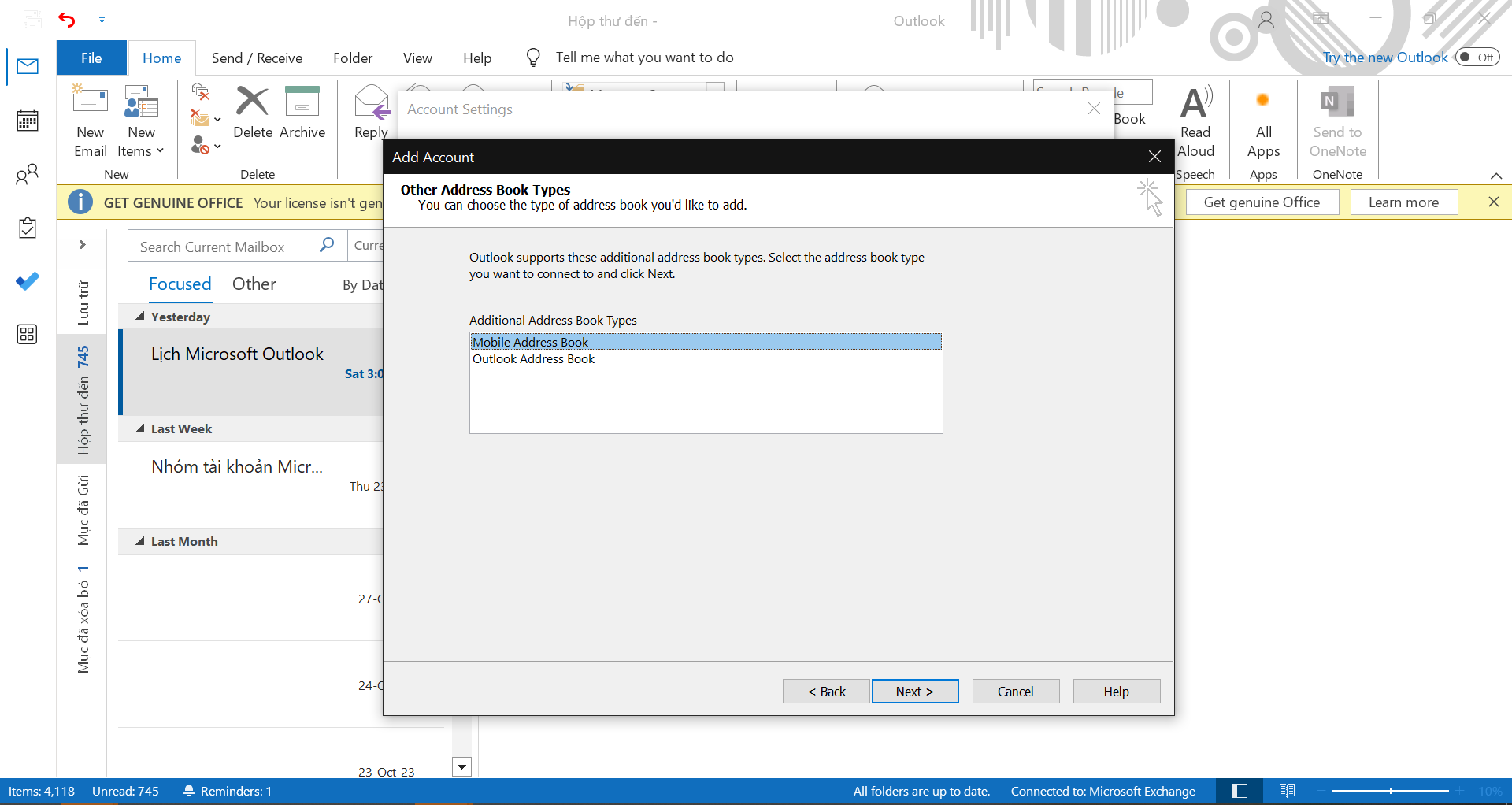Click Help in Add Account dialog
This screenshot has width=1512, height=805.
pyautogui.click(x=1117, y=691)
